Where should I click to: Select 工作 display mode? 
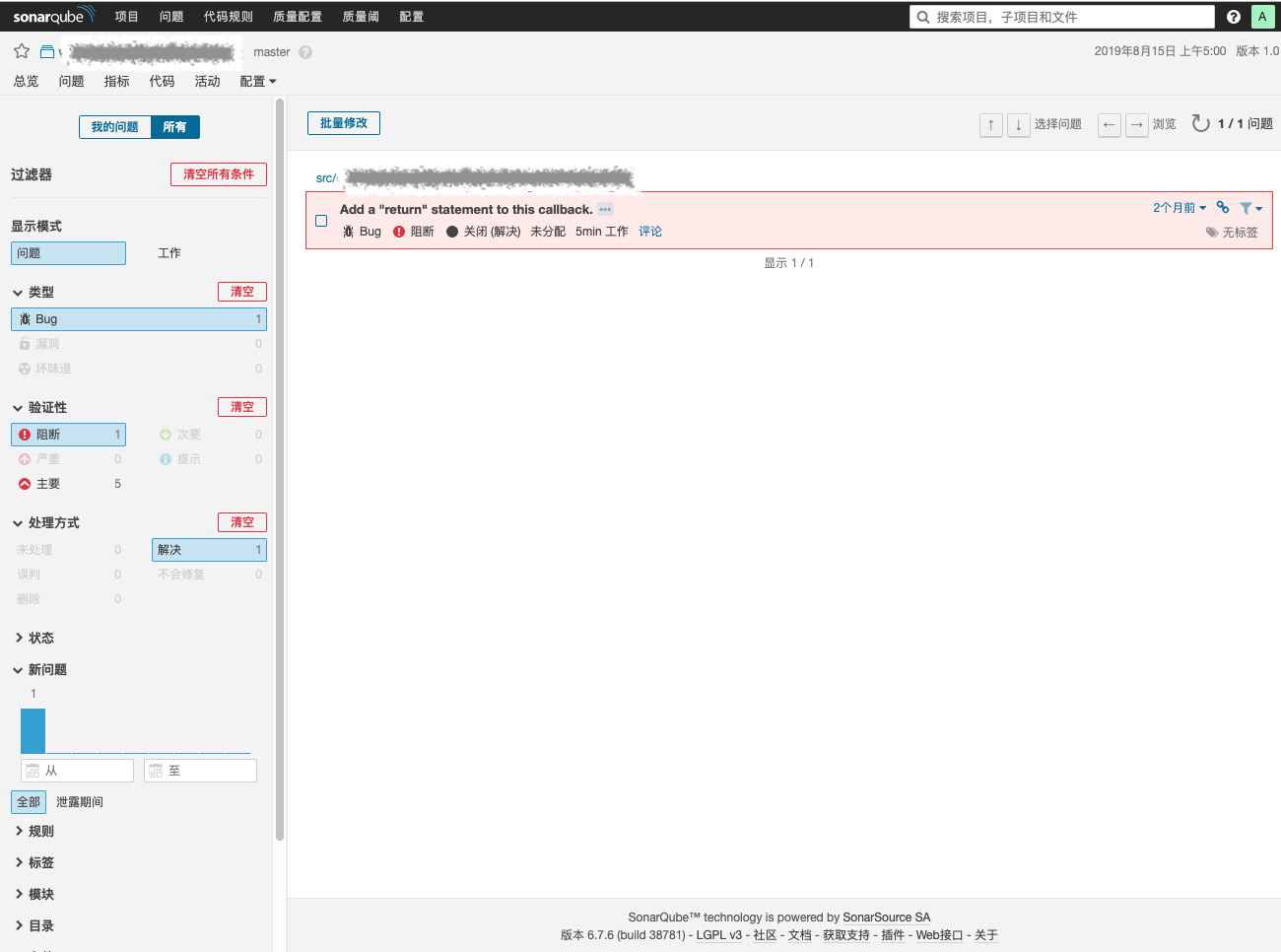[x=169, y=253]
